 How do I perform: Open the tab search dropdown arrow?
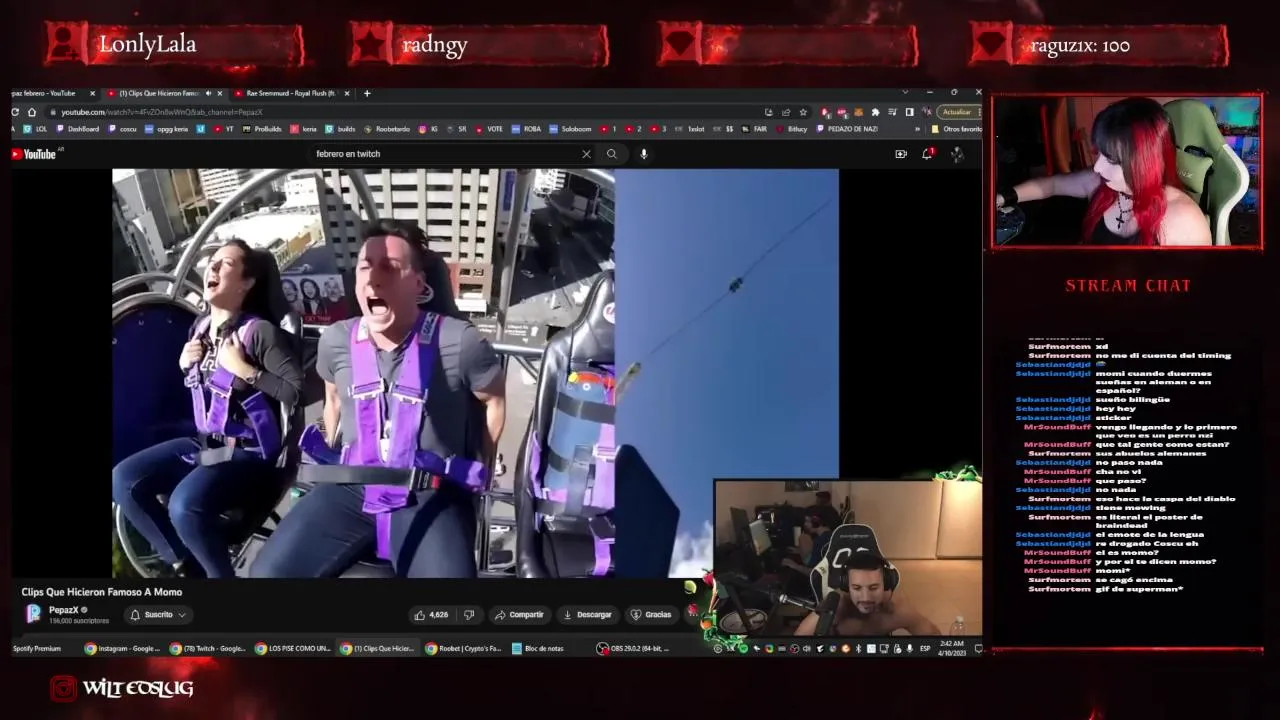[906, 93]
